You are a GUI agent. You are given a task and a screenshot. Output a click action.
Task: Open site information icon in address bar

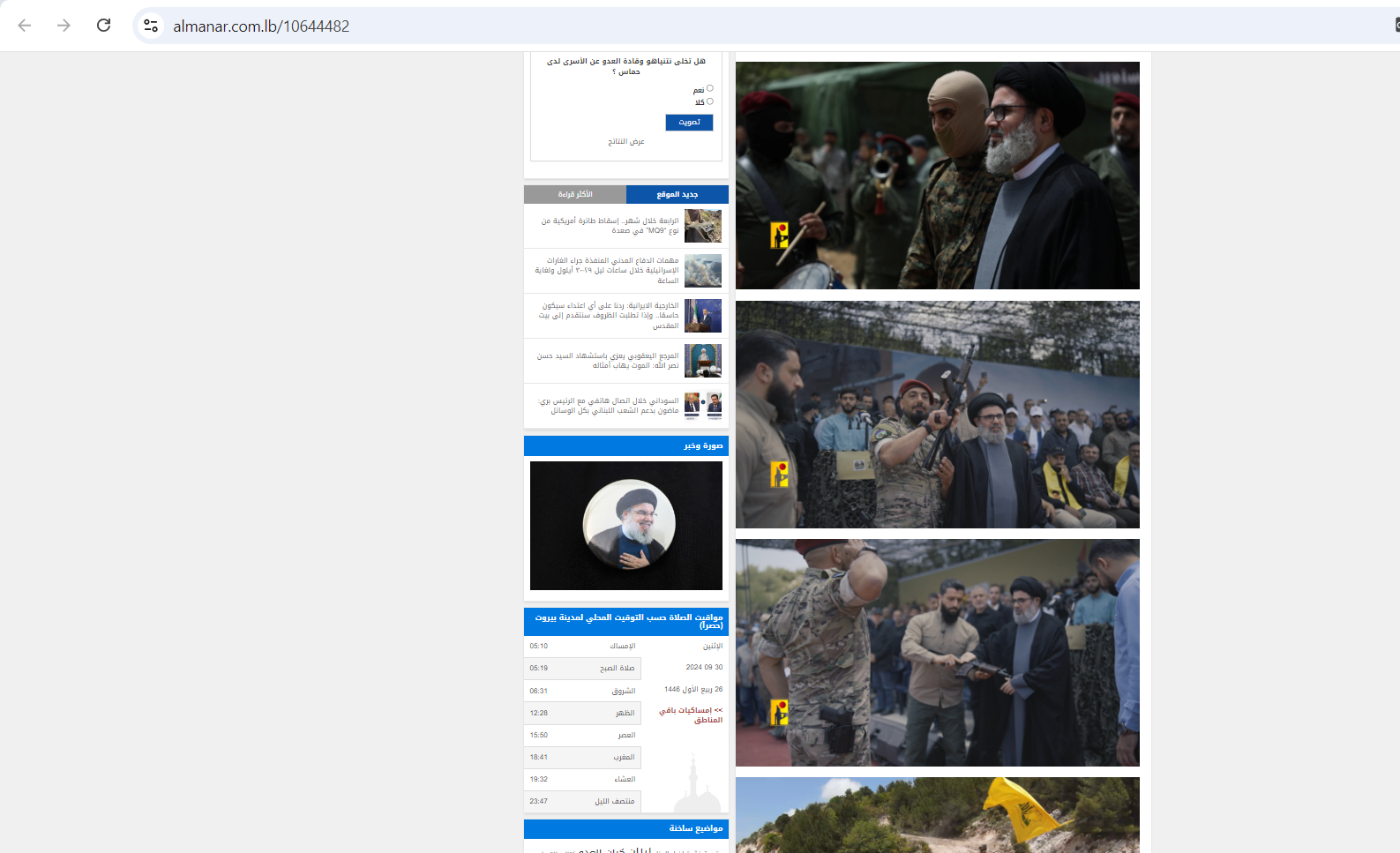tap(151, 26)
